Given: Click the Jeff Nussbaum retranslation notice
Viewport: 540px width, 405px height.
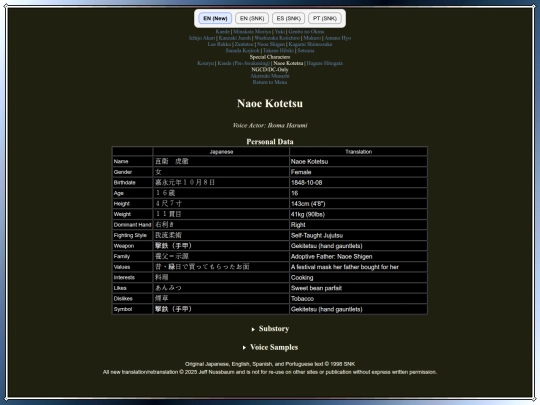Looking at the screenshot, I should click(x=270, y=372).
